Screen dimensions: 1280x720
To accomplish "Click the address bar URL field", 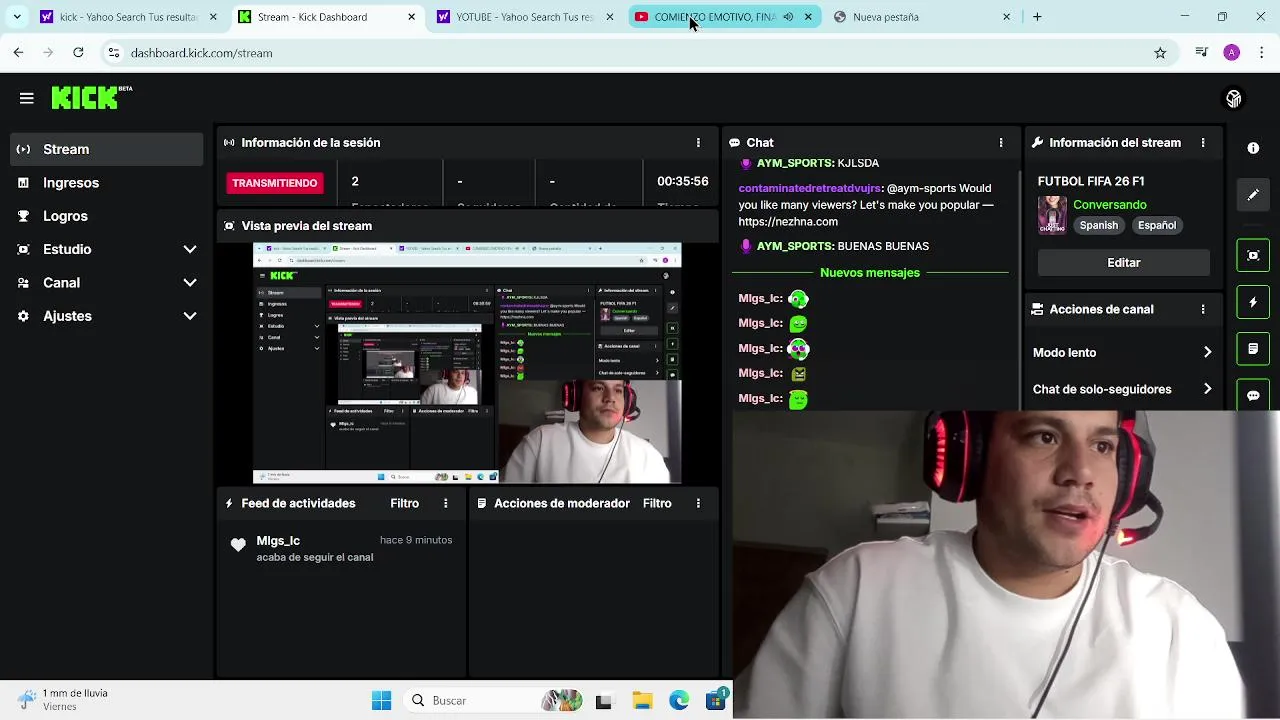I will 640,53.
